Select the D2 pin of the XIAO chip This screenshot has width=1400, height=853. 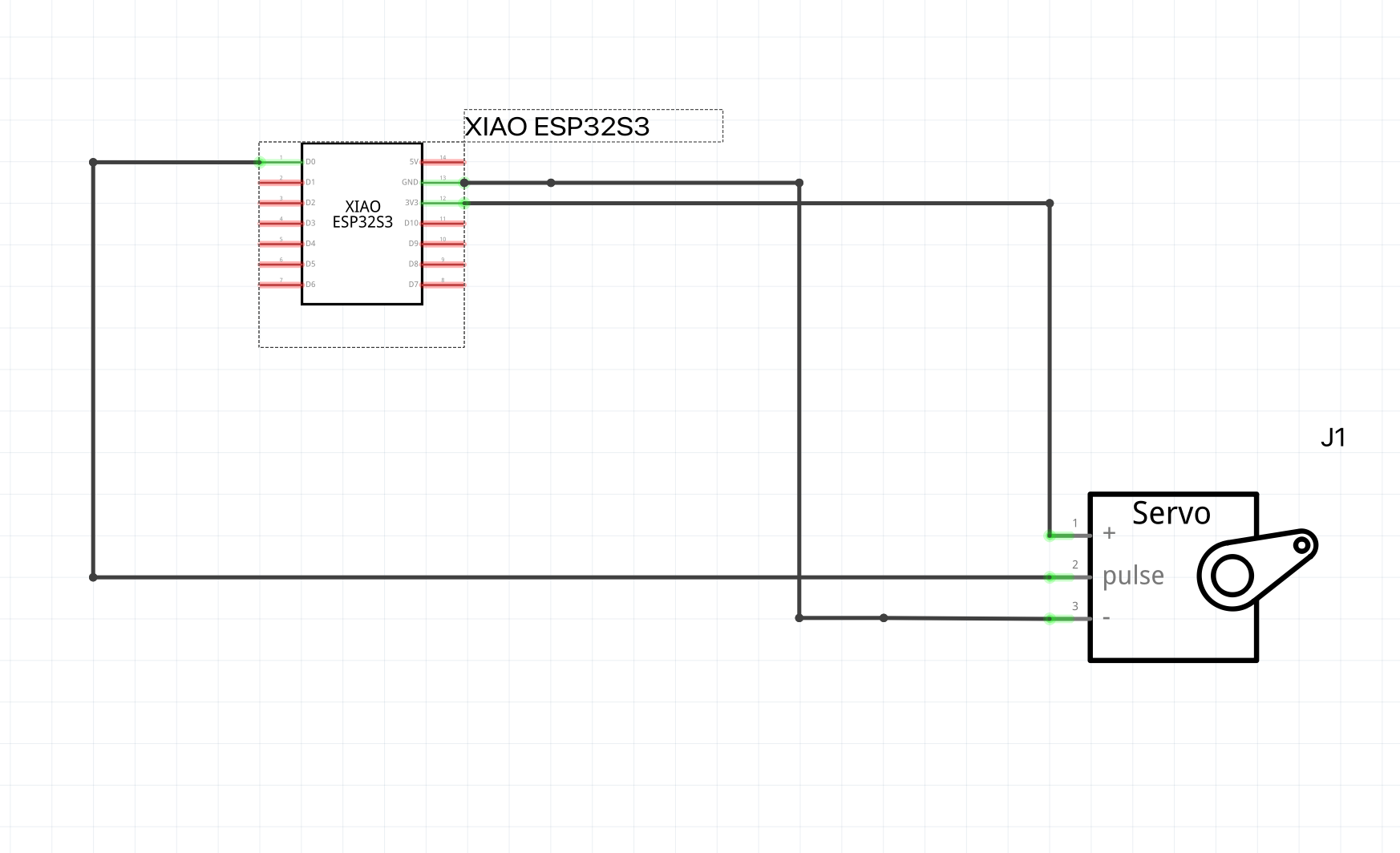pyautogui.click(x=281, y=203)
